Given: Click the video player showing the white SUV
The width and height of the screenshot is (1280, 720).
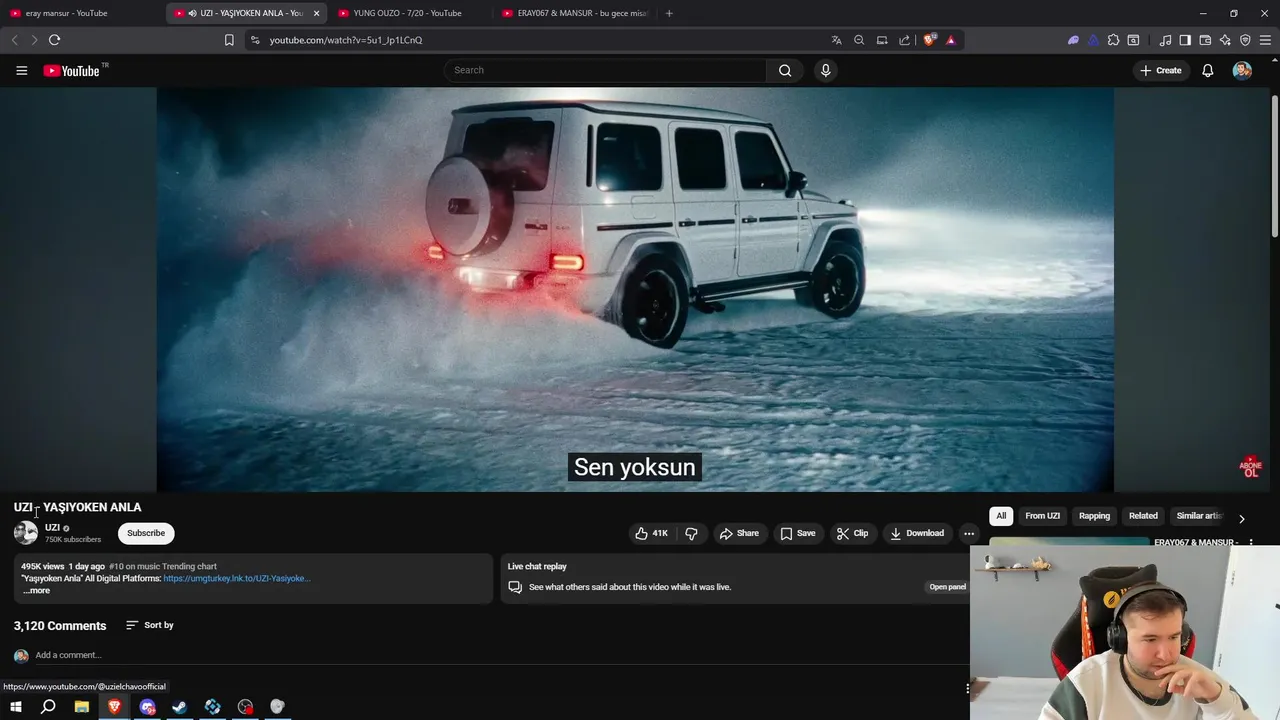Looking at the screenshot, I should tap(635, 289).
